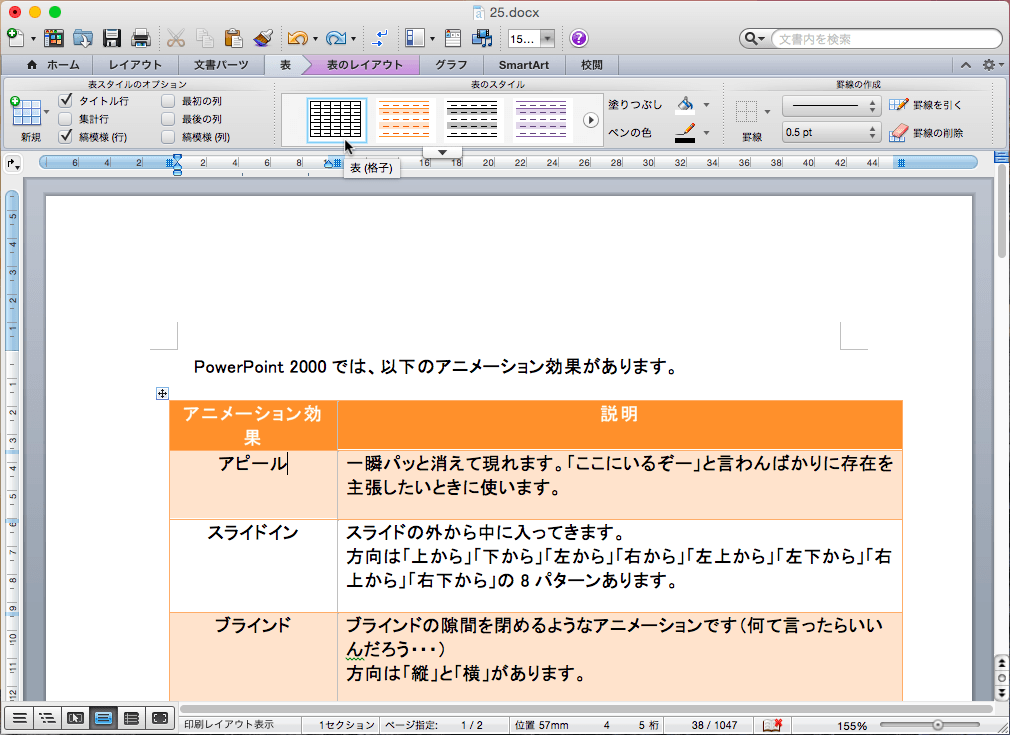Viewport: 1010px width, 735px height.
Task: Click the zoom slider at bottom right
Action: (x=936, y=724)
